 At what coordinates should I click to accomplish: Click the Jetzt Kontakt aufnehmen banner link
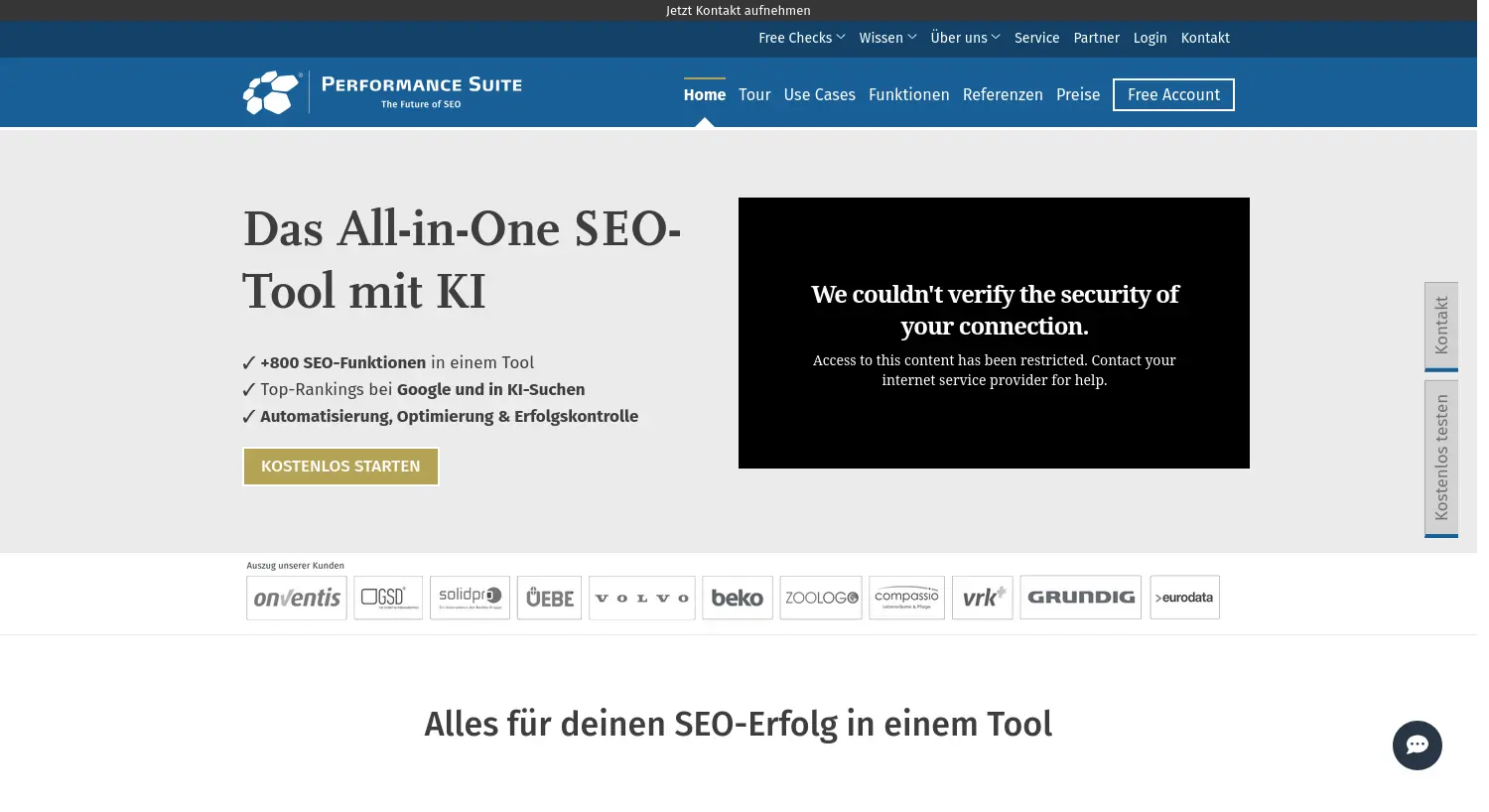click(739, 11)
